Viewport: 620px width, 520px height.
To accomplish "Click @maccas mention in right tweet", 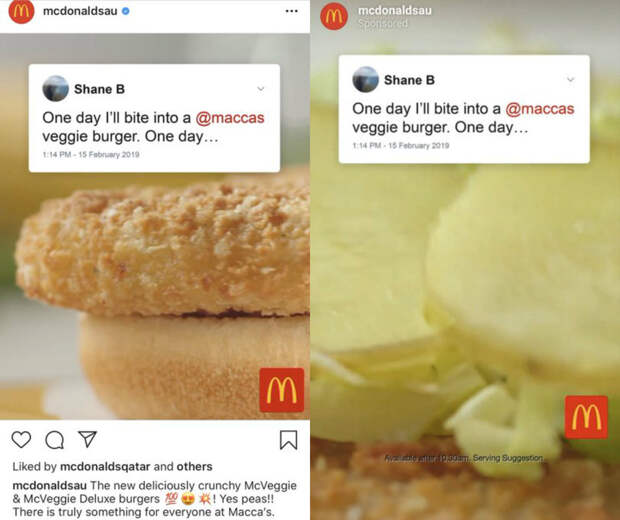I will pos(540,109).
